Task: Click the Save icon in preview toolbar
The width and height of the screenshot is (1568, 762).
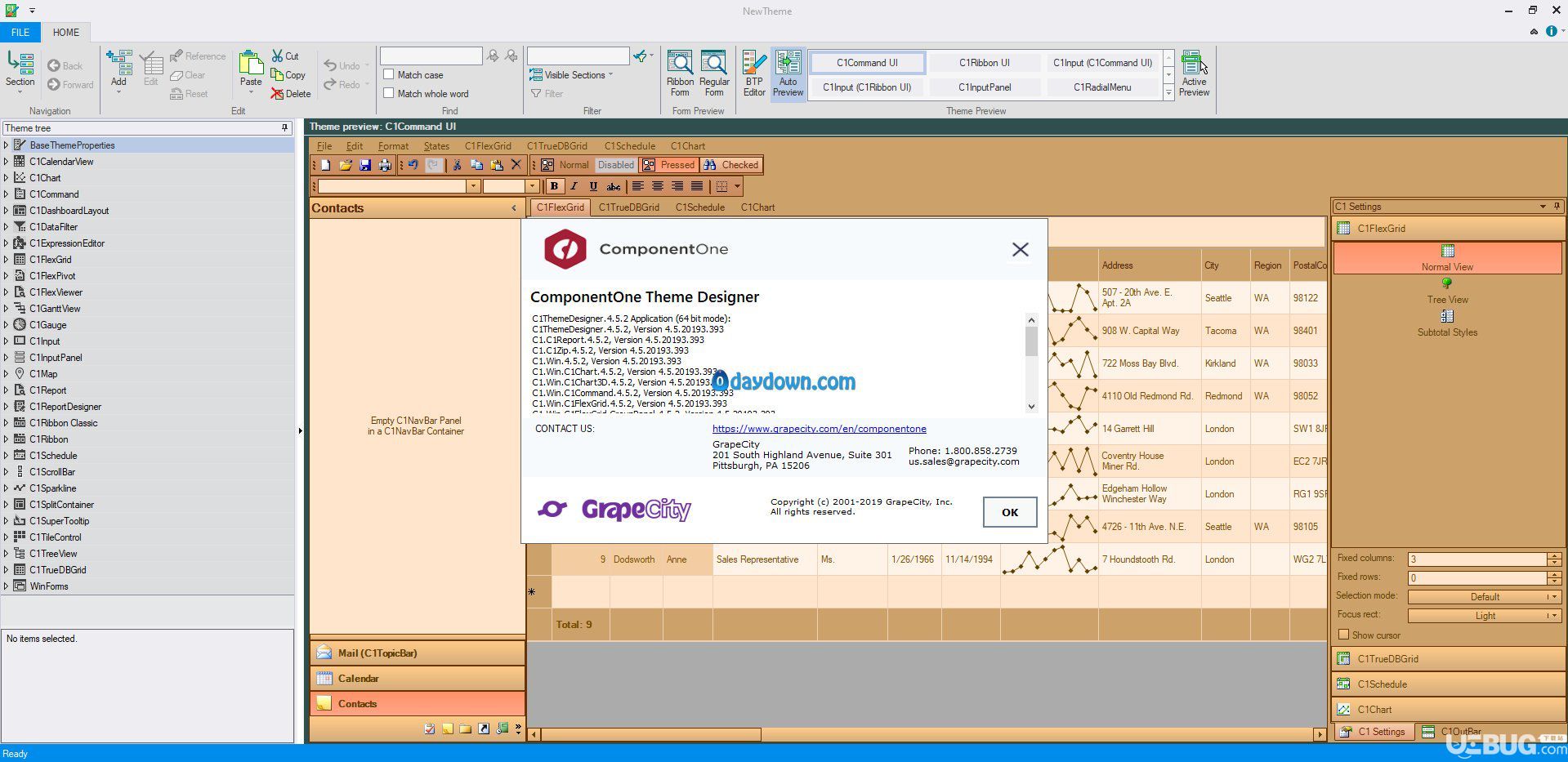Action: [x=365, y=165]
